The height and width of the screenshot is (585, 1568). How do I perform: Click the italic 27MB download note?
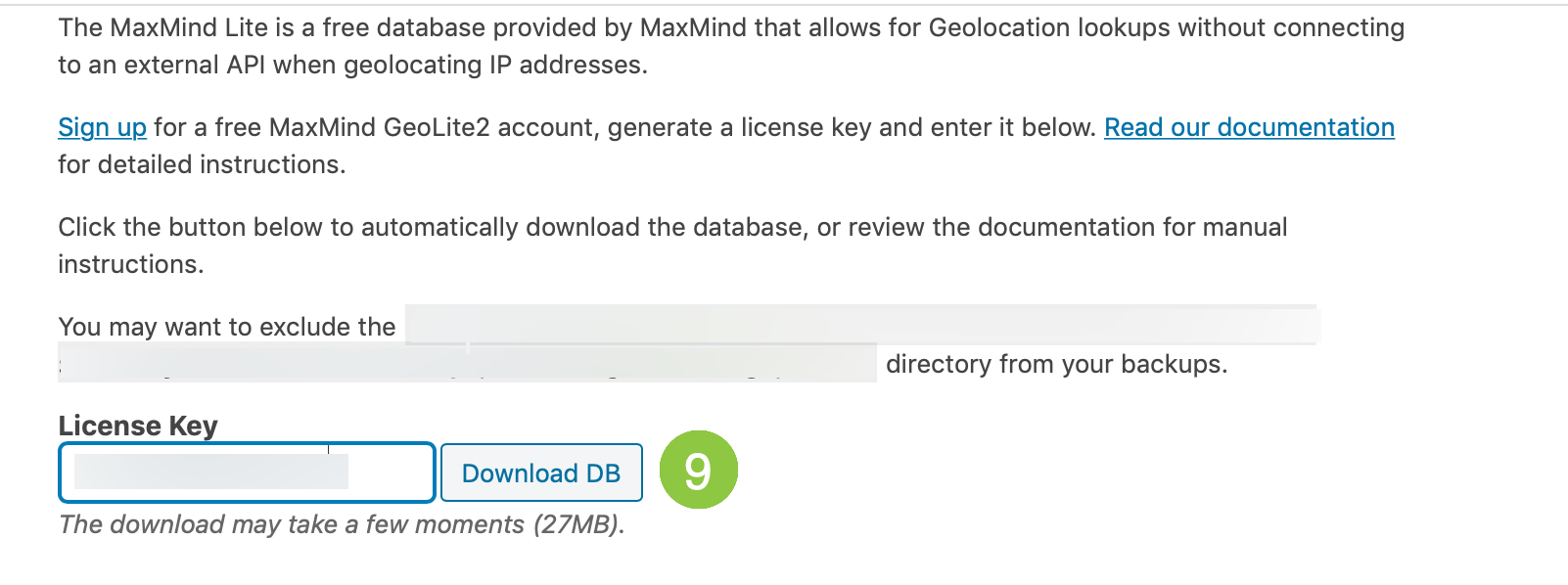[x=342, y=524]
